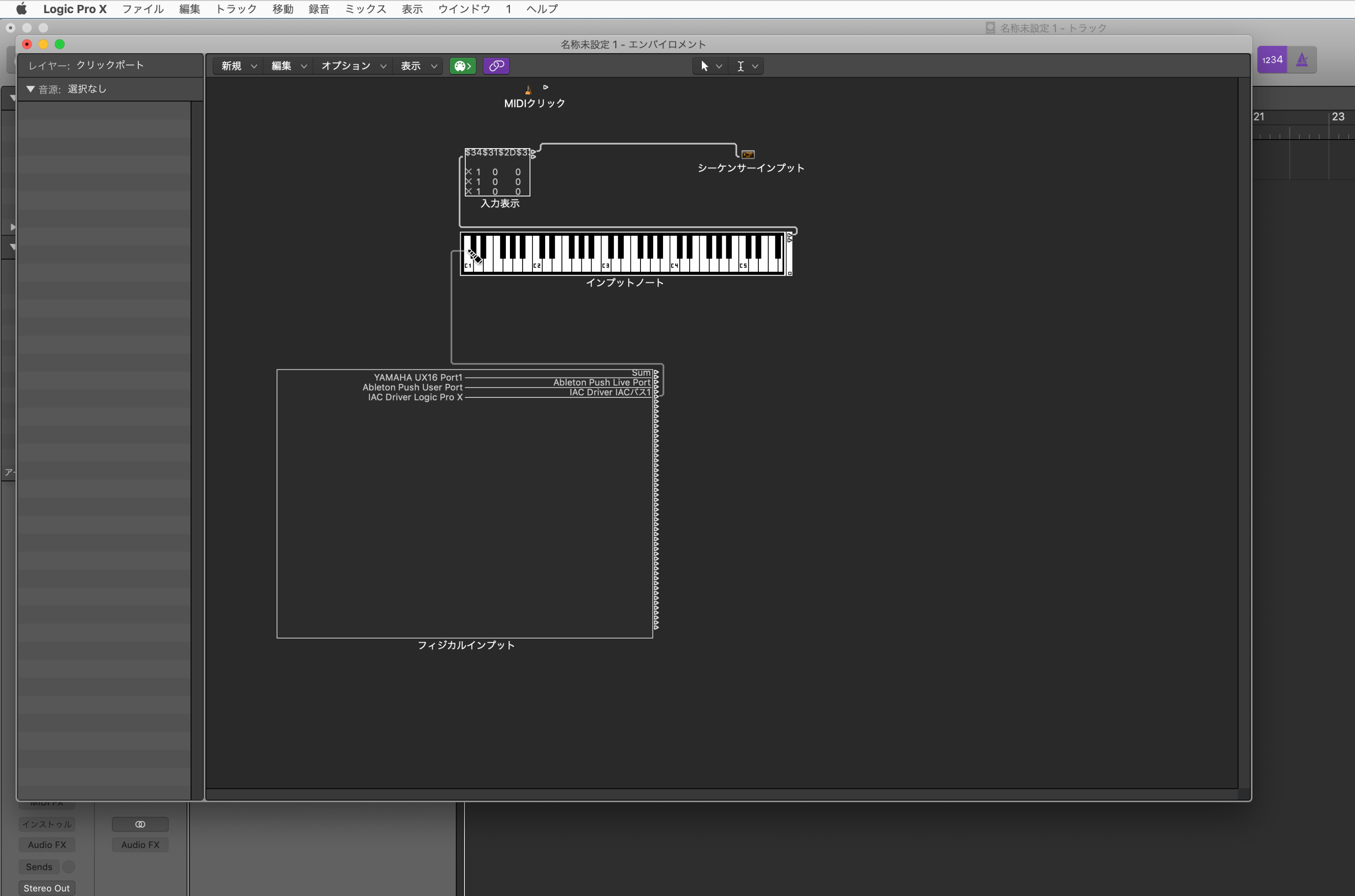1355x896 pixels.
Task: Click the Environment vertical scrollbar
Action: pyautogui.click(x=1243, y=433)
